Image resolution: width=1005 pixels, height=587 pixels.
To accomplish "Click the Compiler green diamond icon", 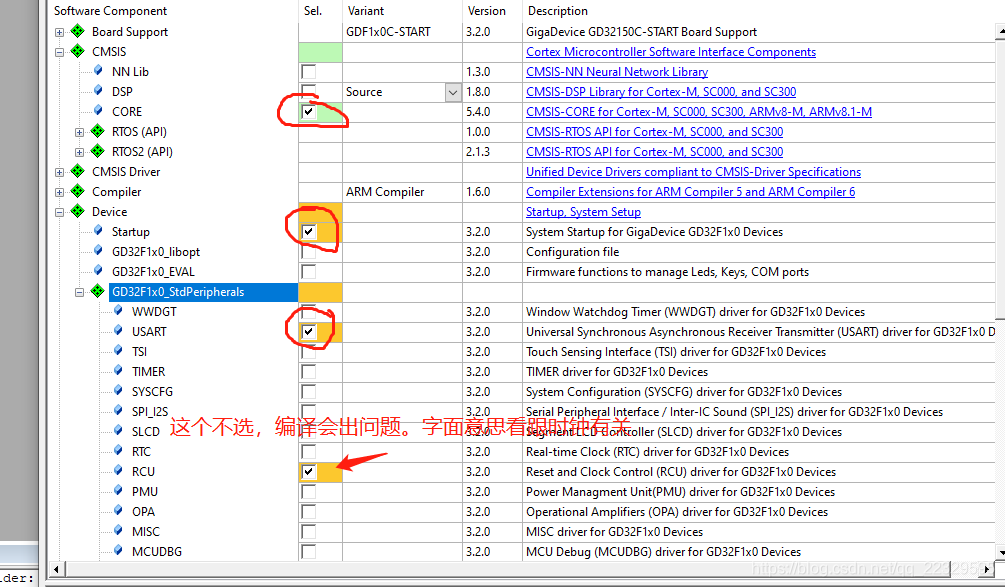I will point(78,190).
